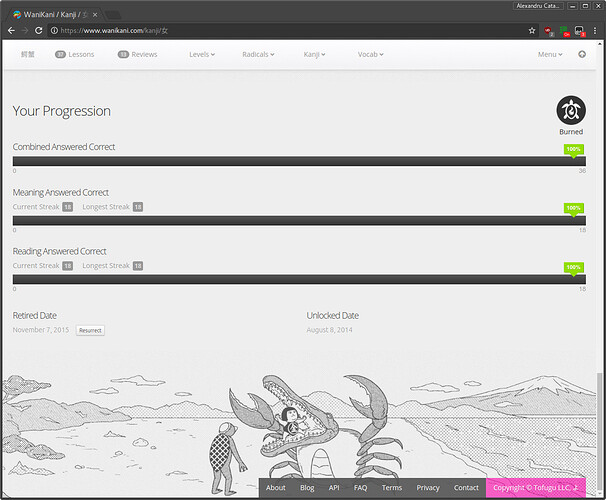Open the Privacy footer link
This screenshot has width=606, height=500.
[428, 488]
